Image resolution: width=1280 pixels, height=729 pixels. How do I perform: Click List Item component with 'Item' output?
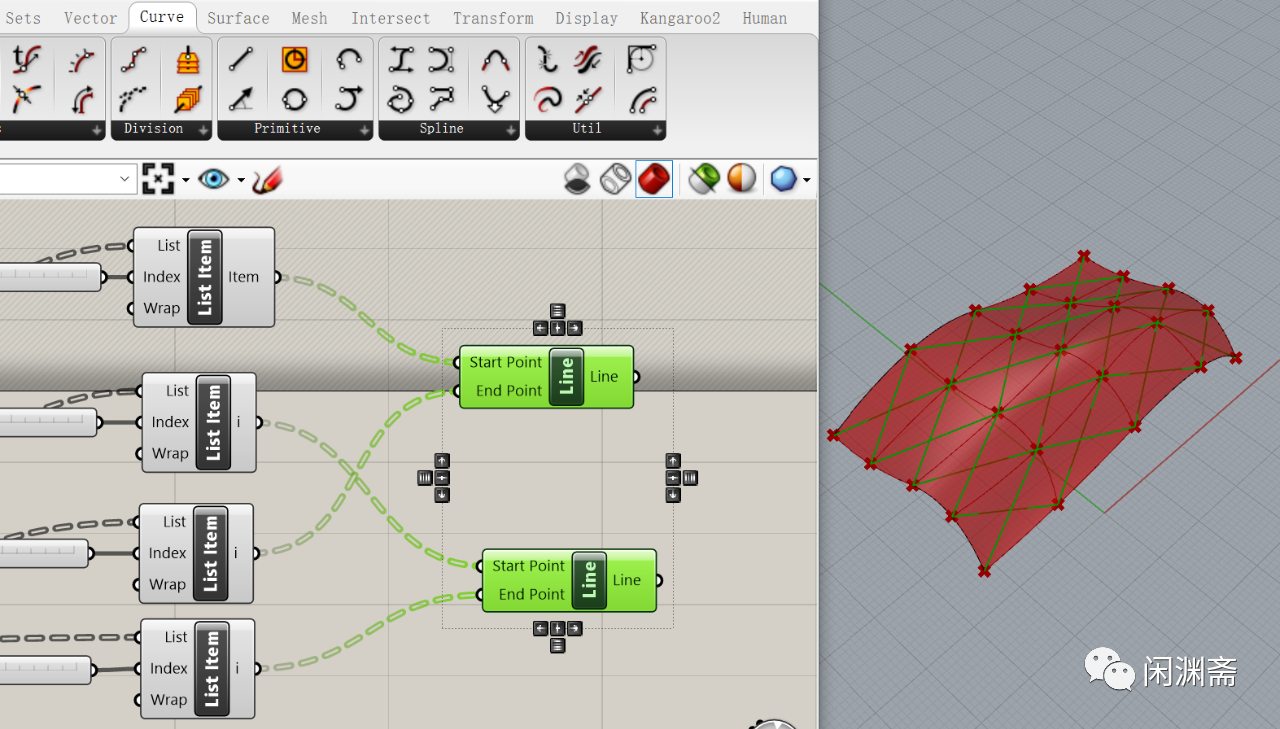click(204, 277)
